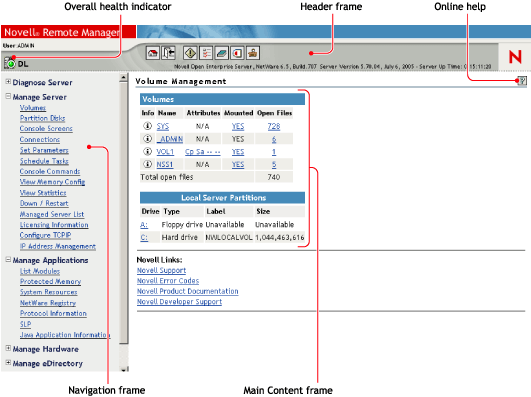The height and width of the screenshot is (397, 531).
Task: Expand the Diagnose Server section
Action: pos(8,82)
